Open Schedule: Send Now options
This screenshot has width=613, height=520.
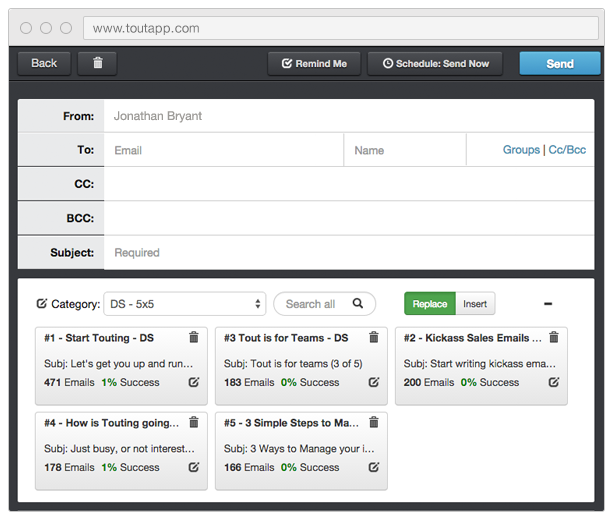point(435,63)
